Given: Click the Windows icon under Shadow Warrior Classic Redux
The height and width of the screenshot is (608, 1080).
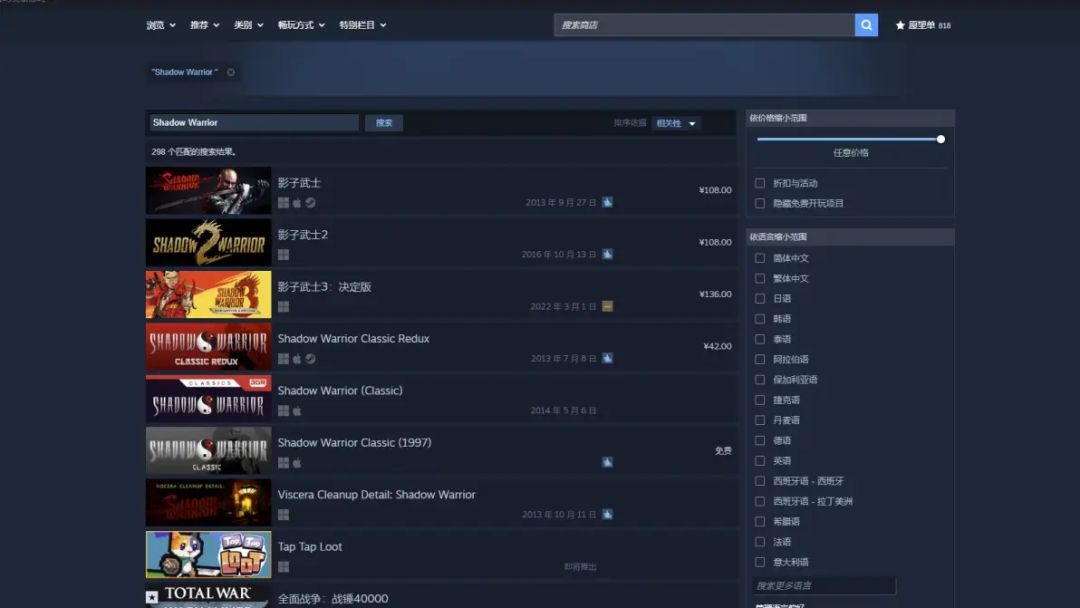Looking at the screenshot, I should click(x=283, y=359).
